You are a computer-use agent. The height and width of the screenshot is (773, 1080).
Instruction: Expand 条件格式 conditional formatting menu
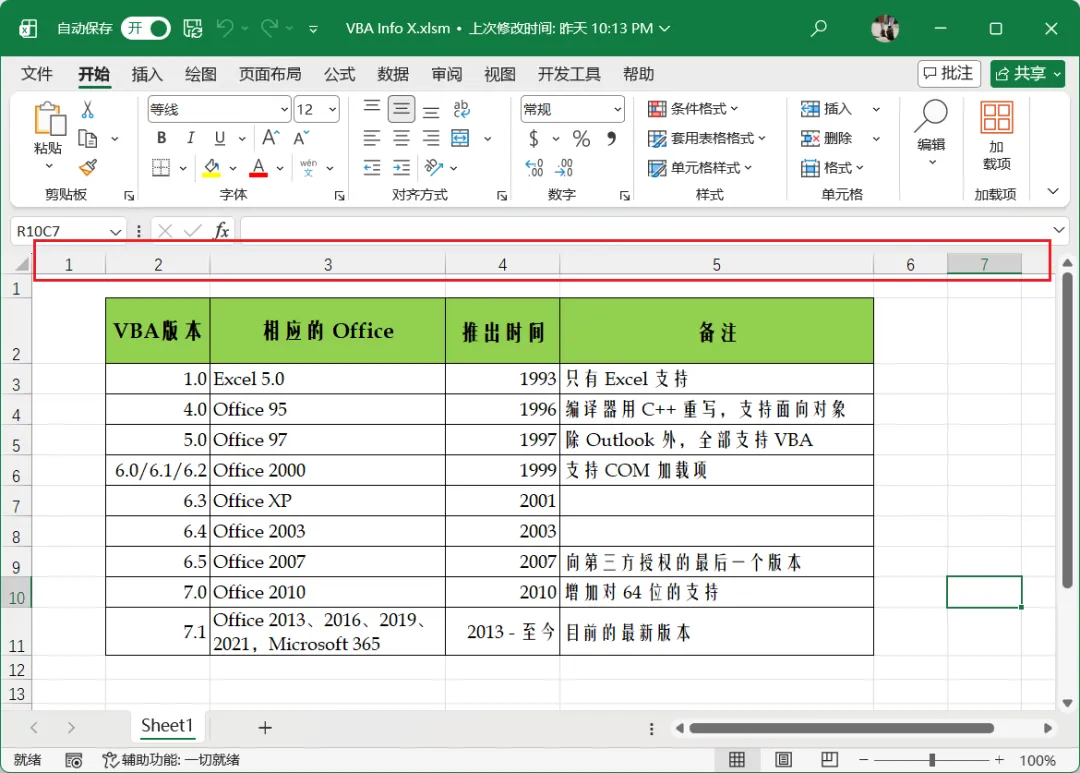click(x=693, y=109)
